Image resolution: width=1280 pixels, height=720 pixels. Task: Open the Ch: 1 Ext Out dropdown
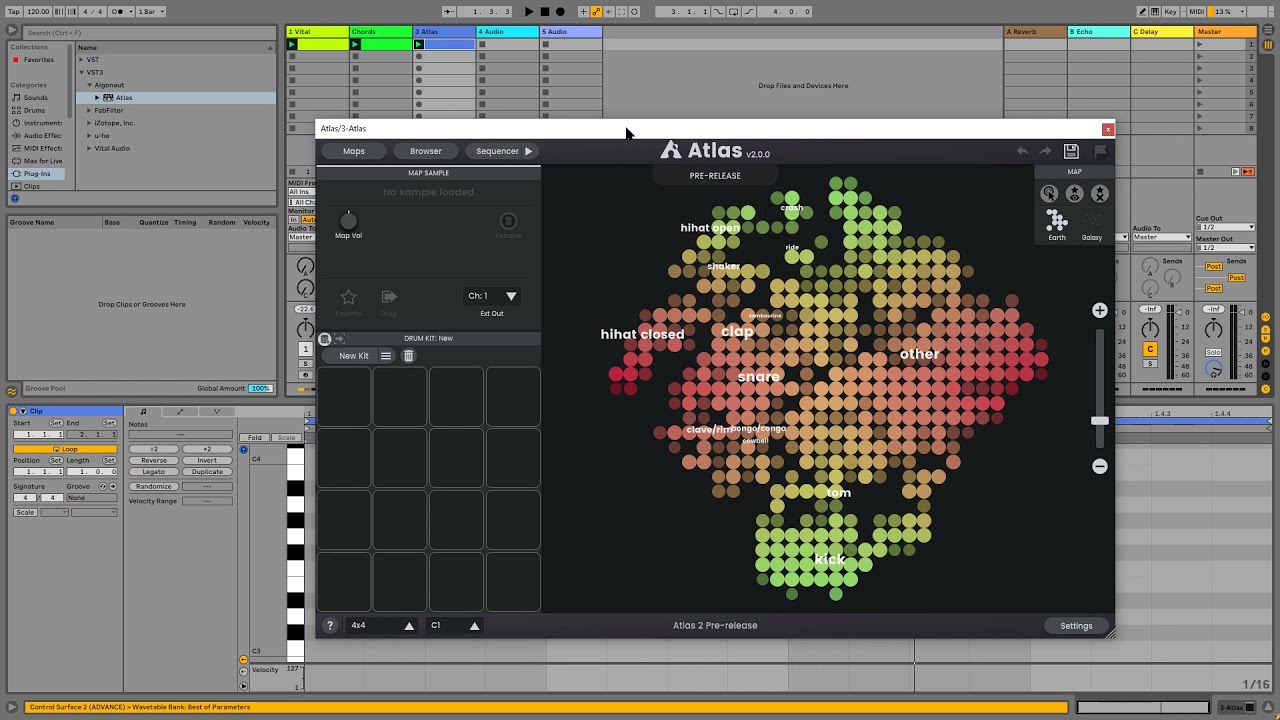(x=492, y=296)
